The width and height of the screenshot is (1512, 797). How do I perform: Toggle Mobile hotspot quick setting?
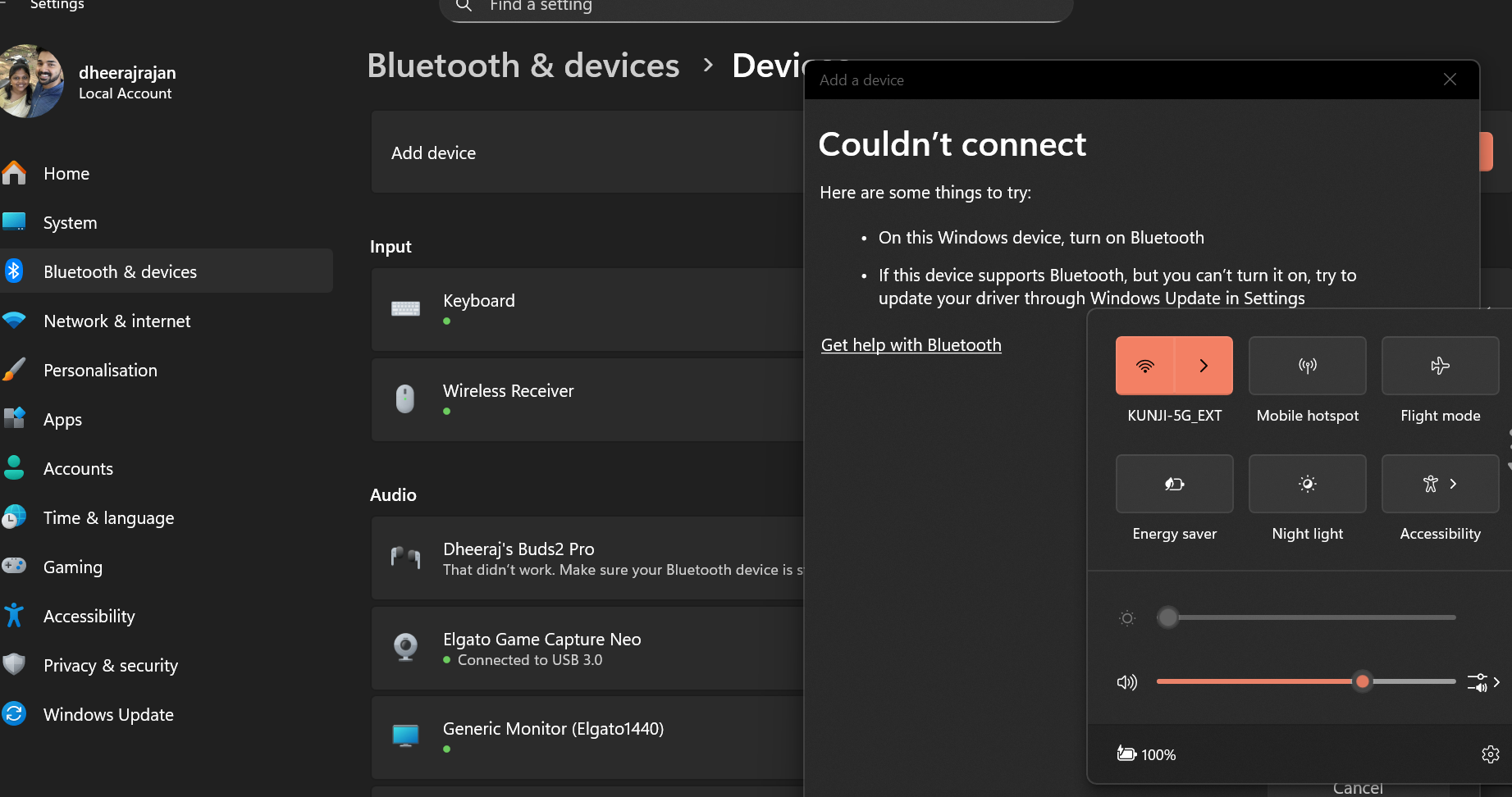point(1308,366)
